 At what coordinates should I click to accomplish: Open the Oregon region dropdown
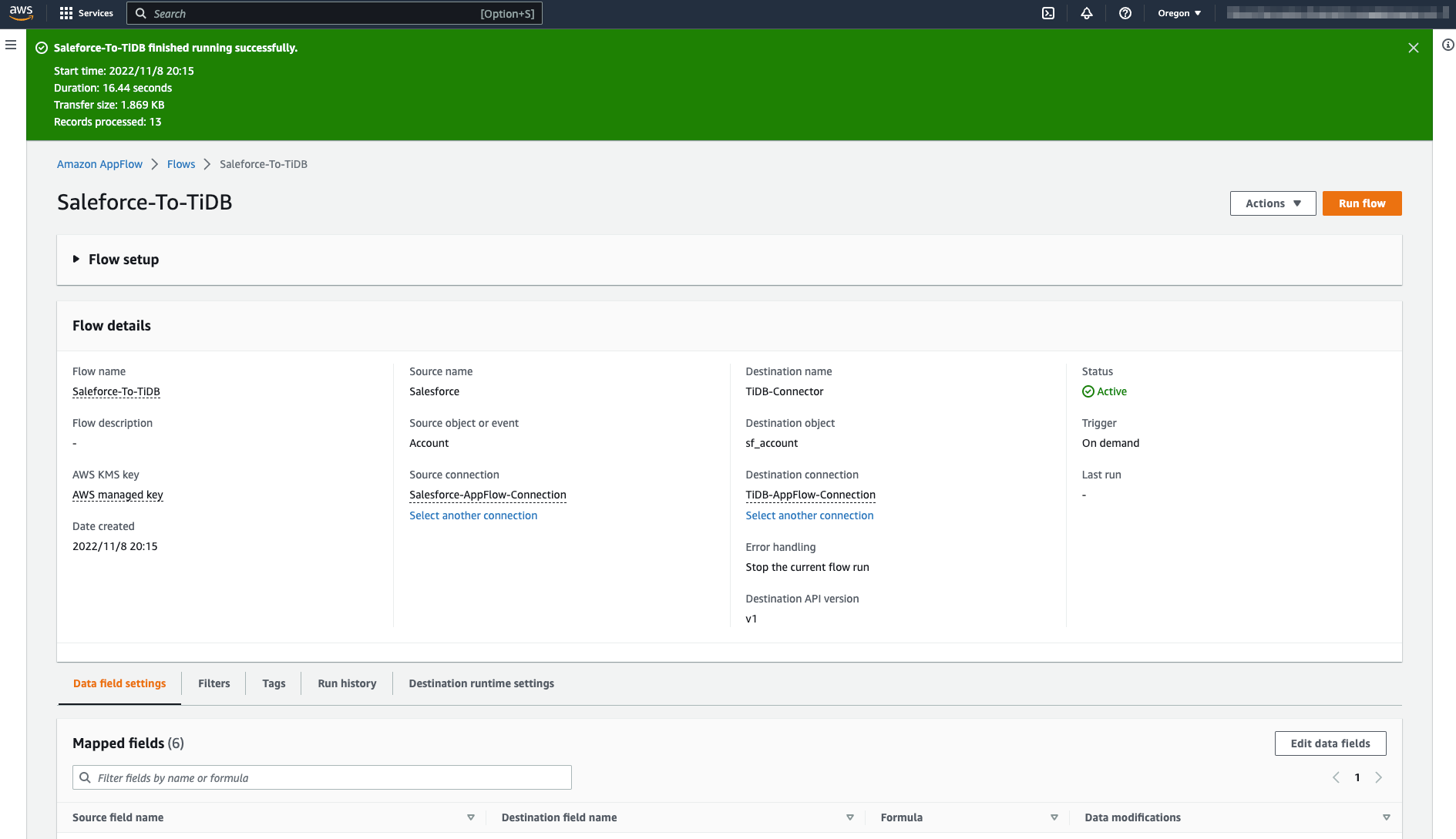pyautogui.click(x=1179, y=13)
